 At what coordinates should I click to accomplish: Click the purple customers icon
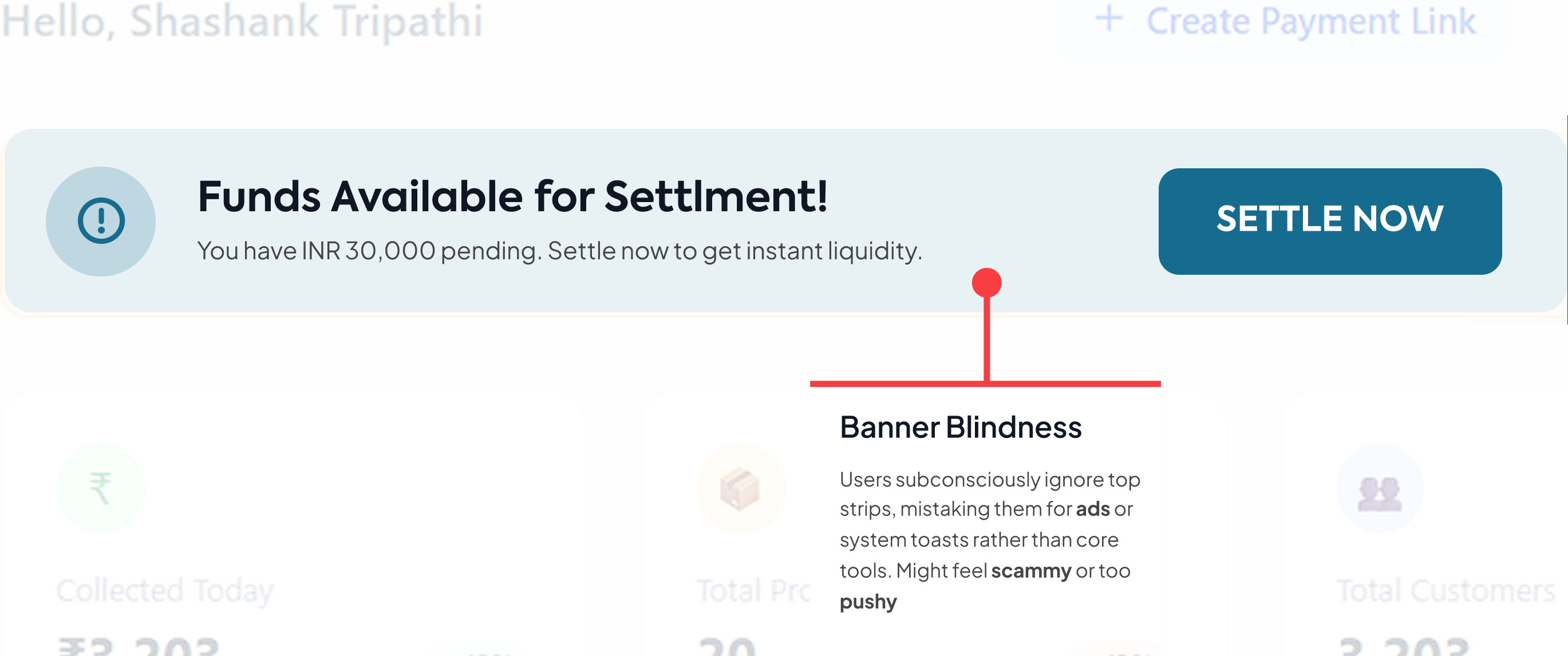click(x=1379, y=489)
